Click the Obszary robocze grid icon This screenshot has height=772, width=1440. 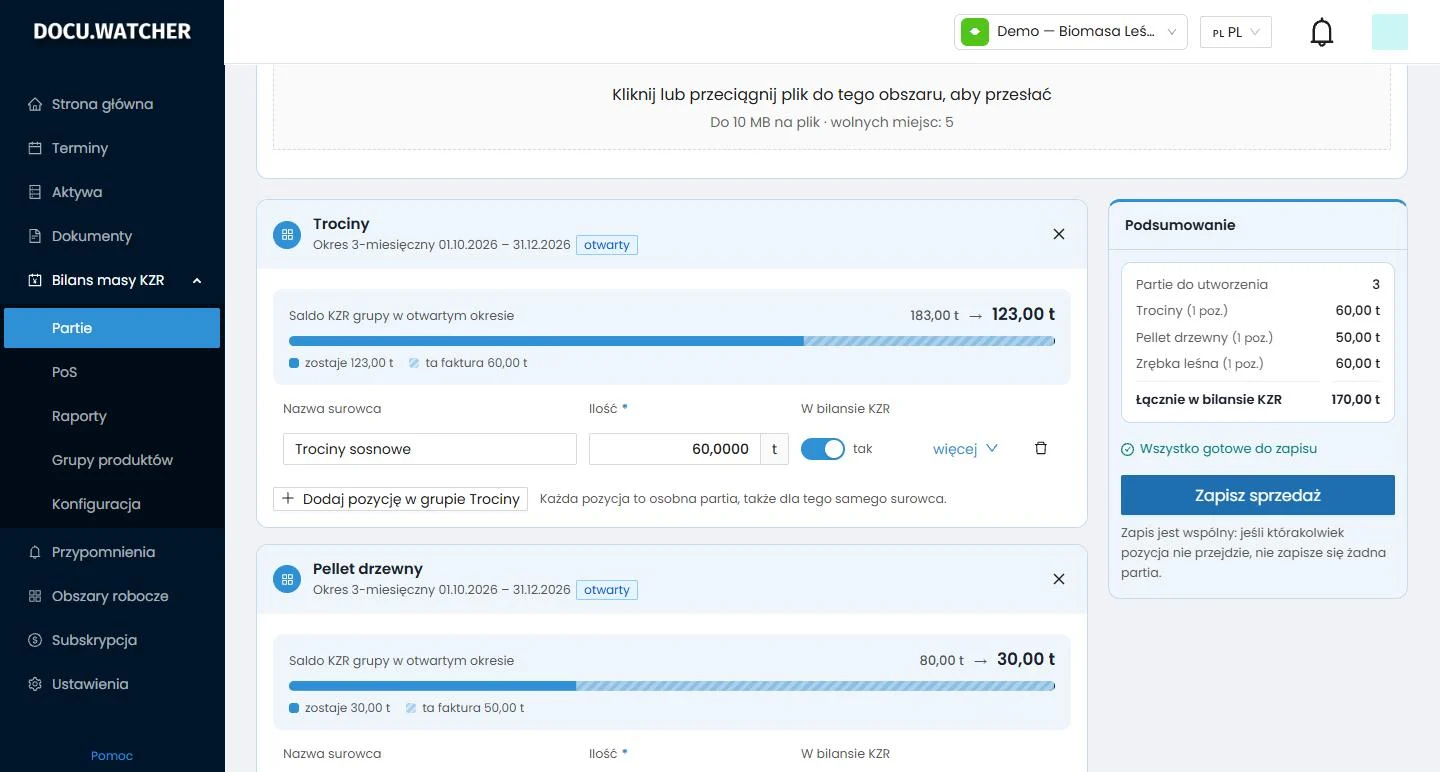pyautogui.click(x=35, y=596)
